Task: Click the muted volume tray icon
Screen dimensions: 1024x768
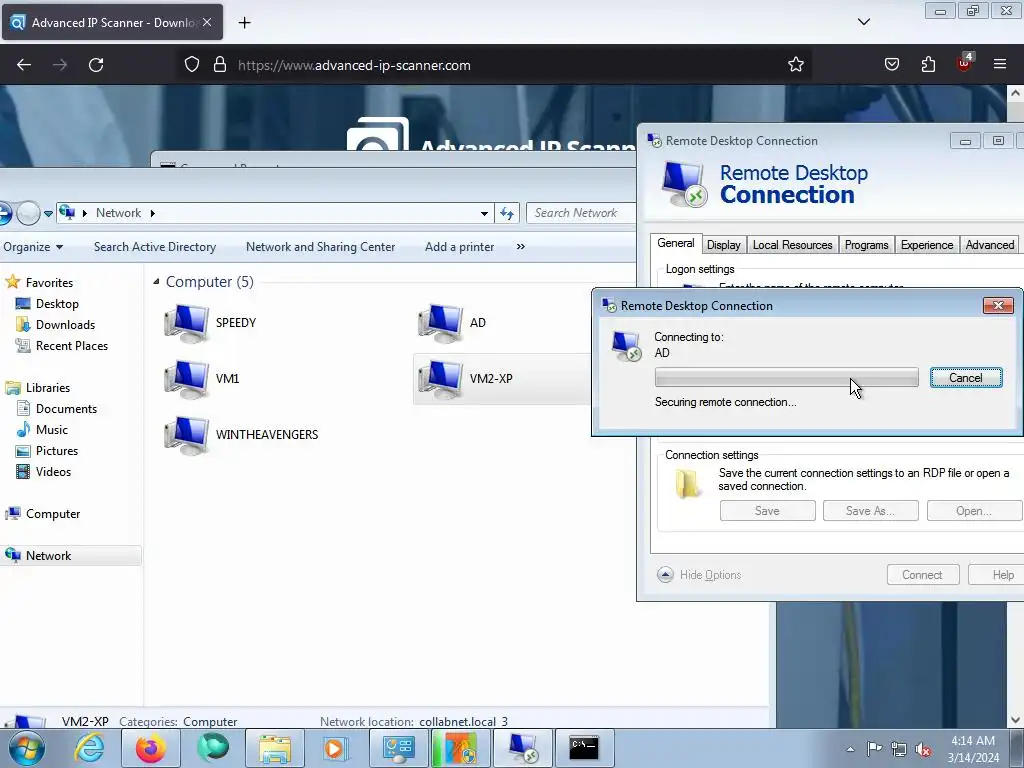Action: [923, 749]
